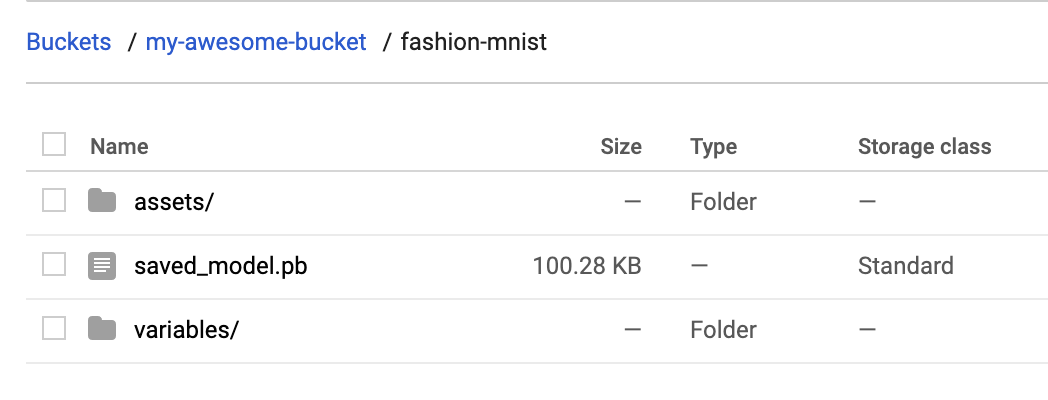Open the assets/ folder
Viewport: 1048px width, 400px height.
[174, 202]
